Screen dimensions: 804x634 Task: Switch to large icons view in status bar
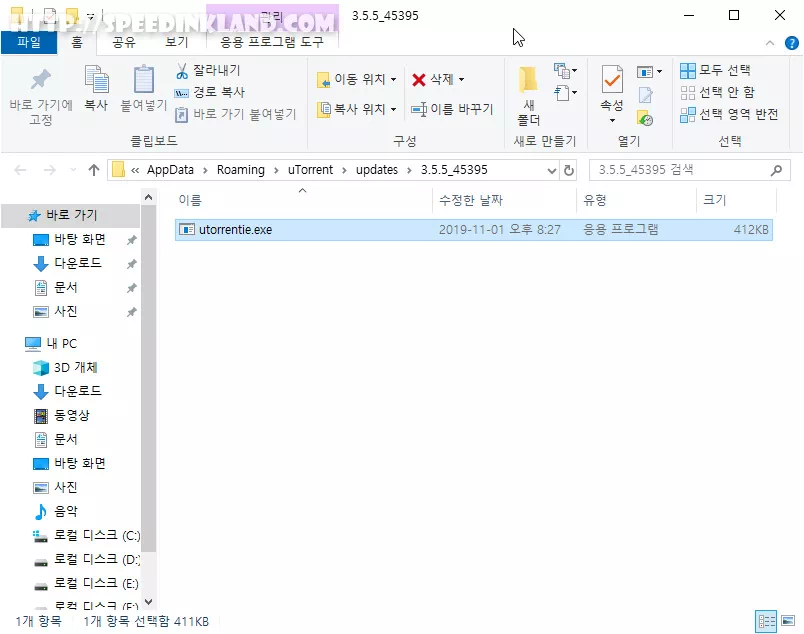(x=788, y=621)
